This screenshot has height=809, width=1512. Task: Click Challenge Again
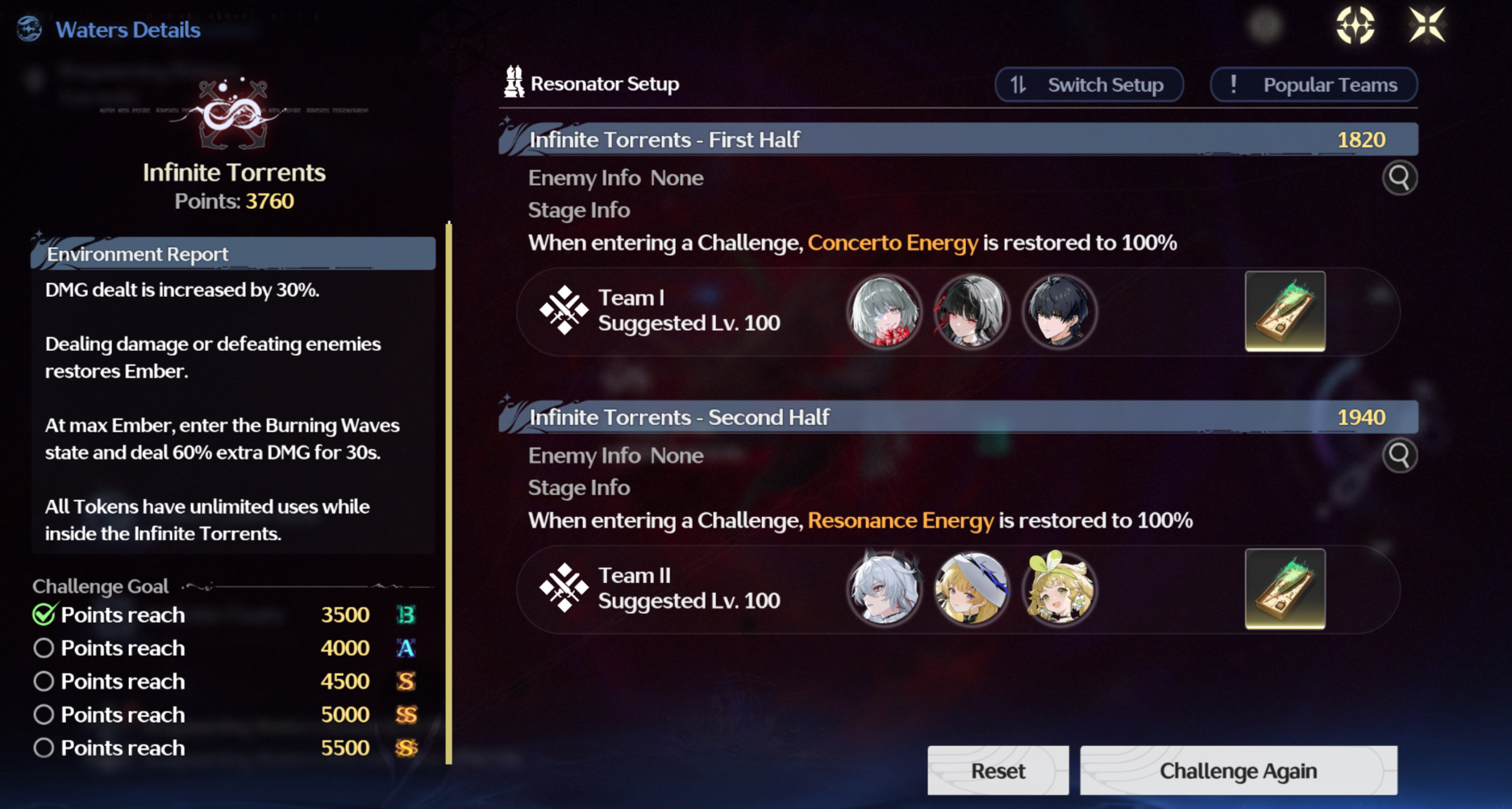tap(1239, 770)
